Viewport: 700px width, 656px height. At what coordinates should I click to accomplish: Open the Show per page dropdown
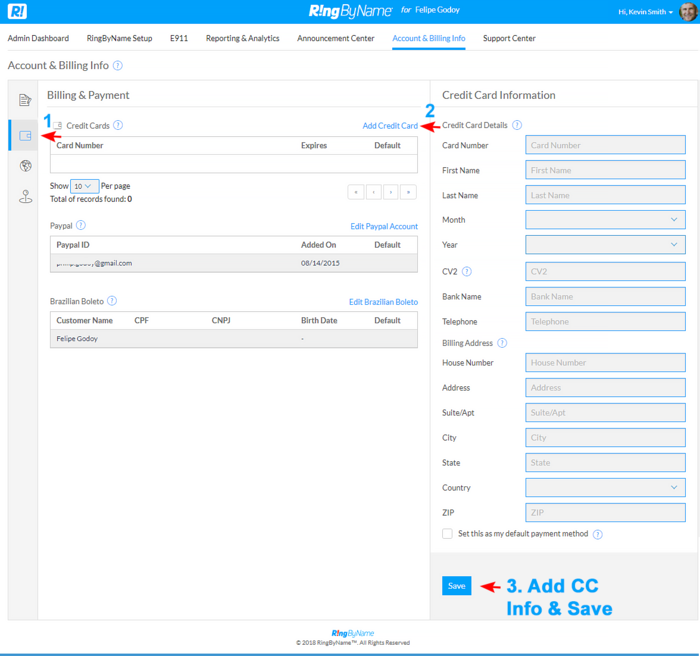pos(84,186)
